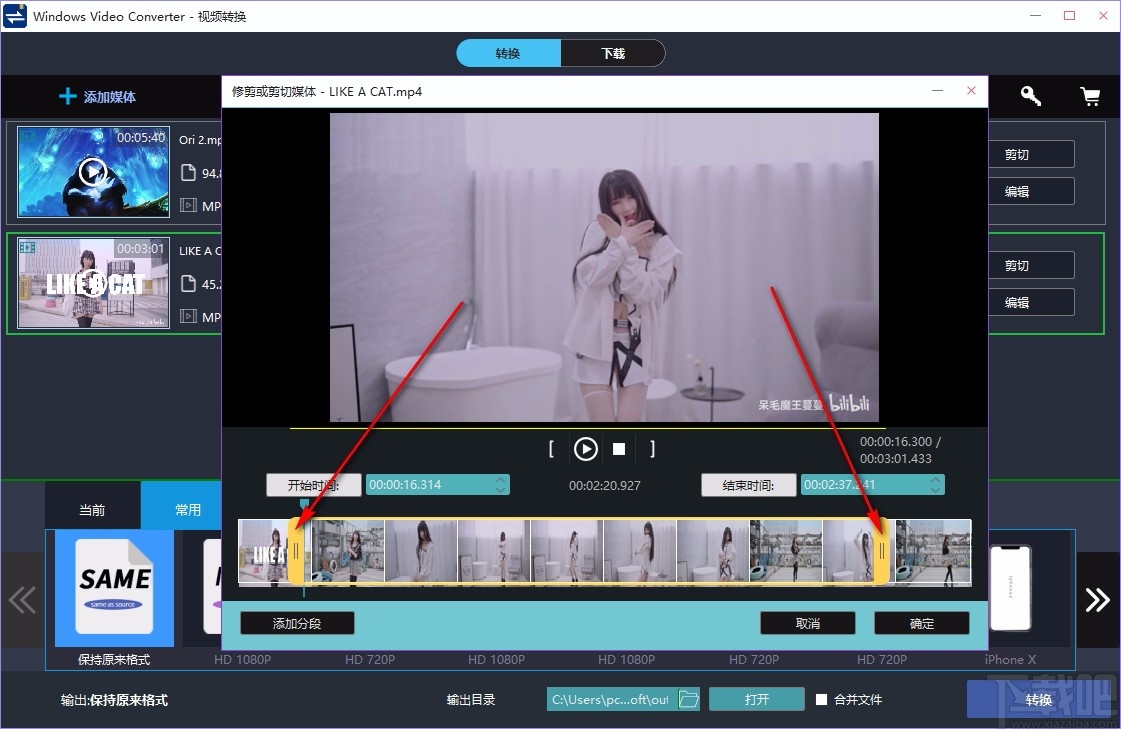Click the folder icon beside output directory
The height and width of the screenshot is (729, 1121).
pyautogui.click(x=689, y=699)
